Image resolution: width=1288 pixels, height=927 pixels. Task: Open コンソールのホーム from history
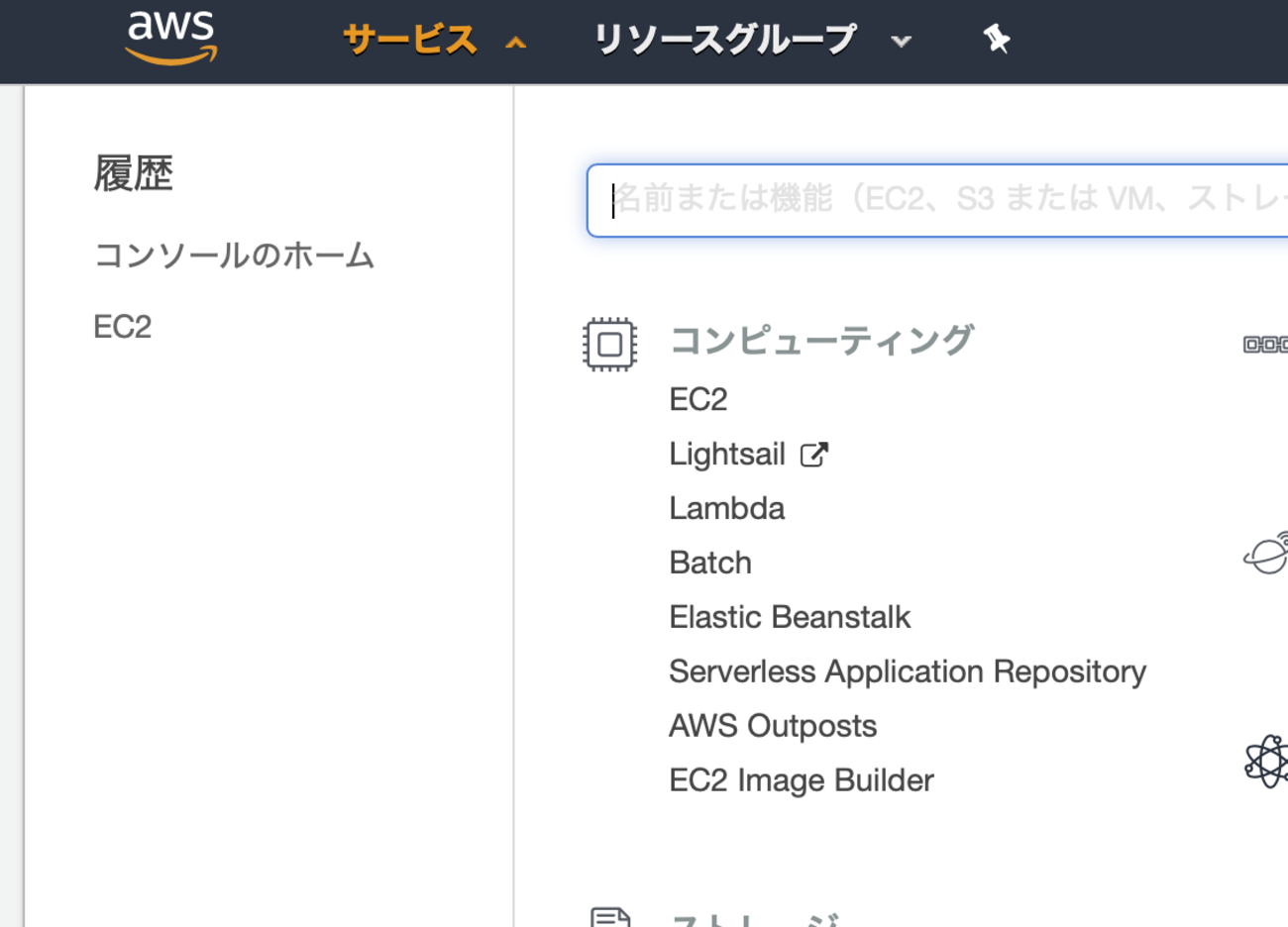tap(234, 256)
